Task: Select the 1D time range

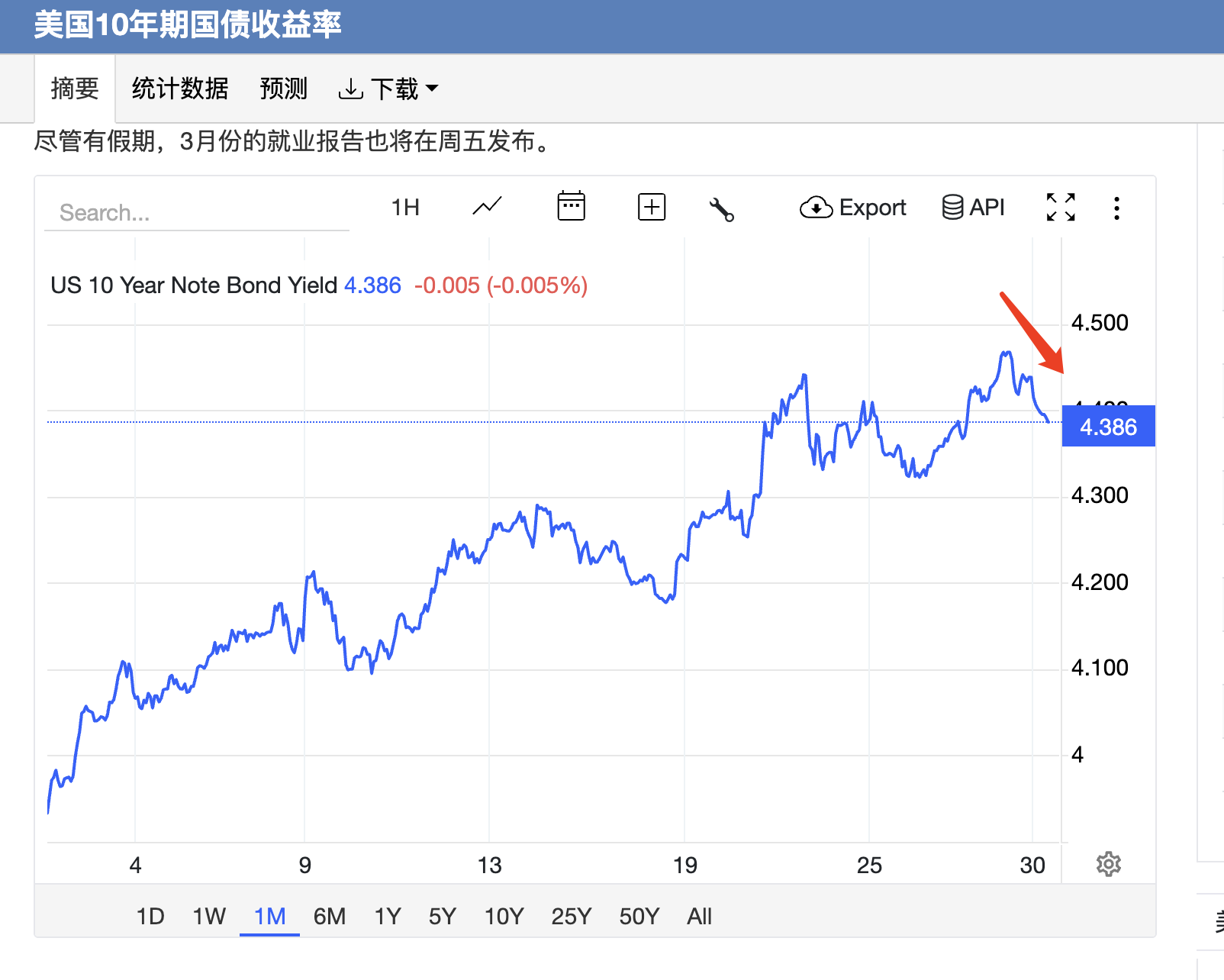Action: (x=150, y=916)
